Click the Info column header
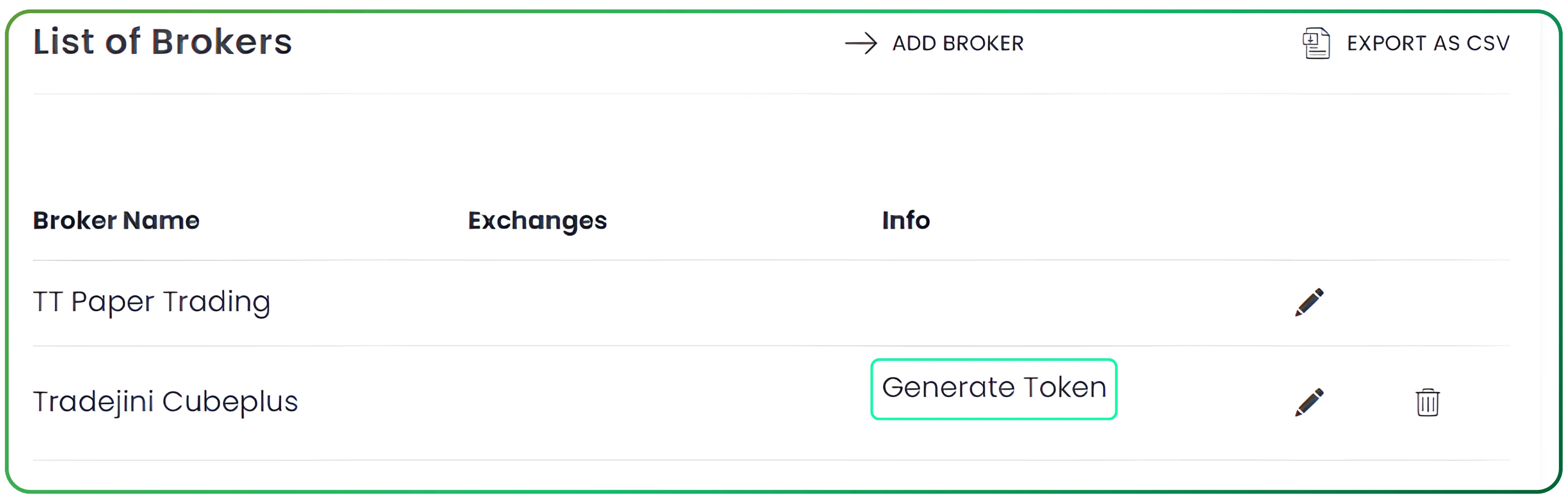This screenshot has height=501, width=1568. pyautogui.click(x=905, y=220)
